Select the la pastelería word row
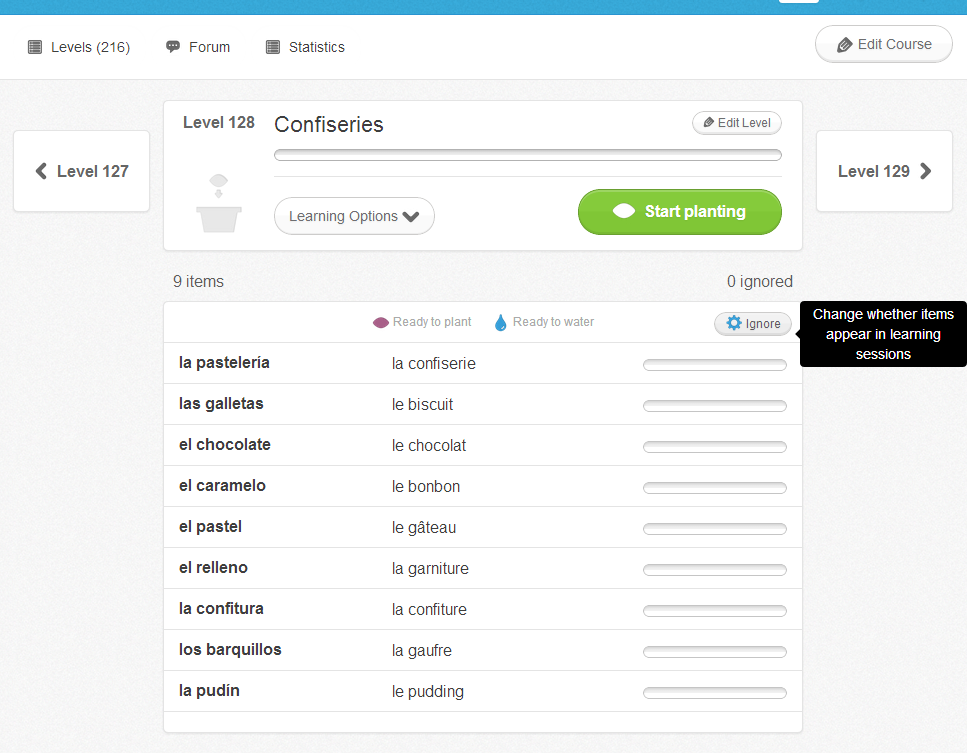The height and width of the screenshot is (753, 967). pyautogui.click(x=224, y=363)
